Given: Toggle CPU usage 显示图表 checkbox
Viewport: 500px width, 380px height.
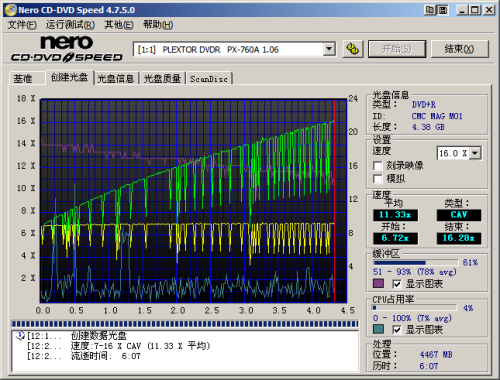Looking at the screenshot, I should point(397,330).
